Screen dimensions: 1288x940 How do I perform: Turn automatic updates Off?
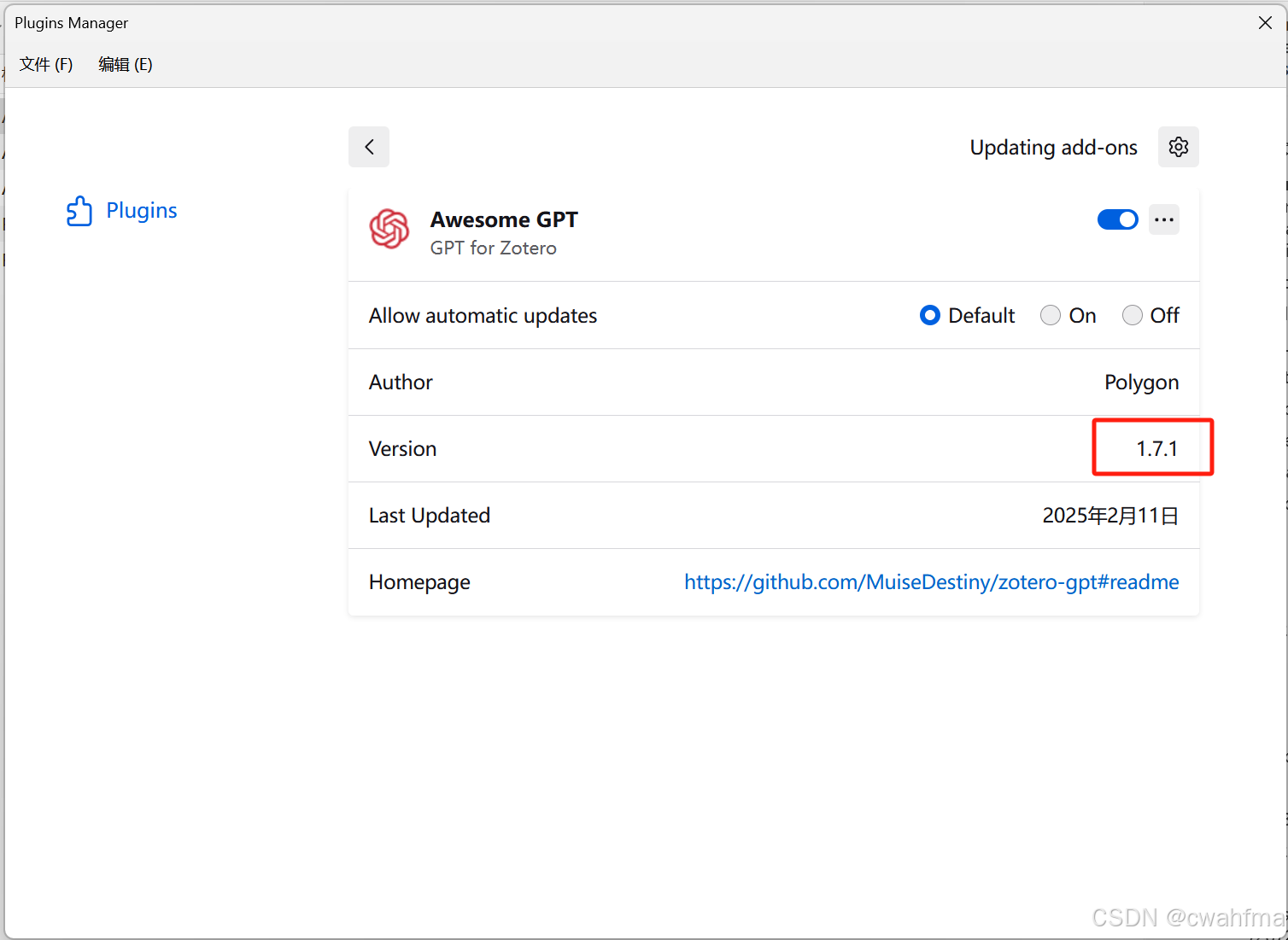(x=1133, y=316)
